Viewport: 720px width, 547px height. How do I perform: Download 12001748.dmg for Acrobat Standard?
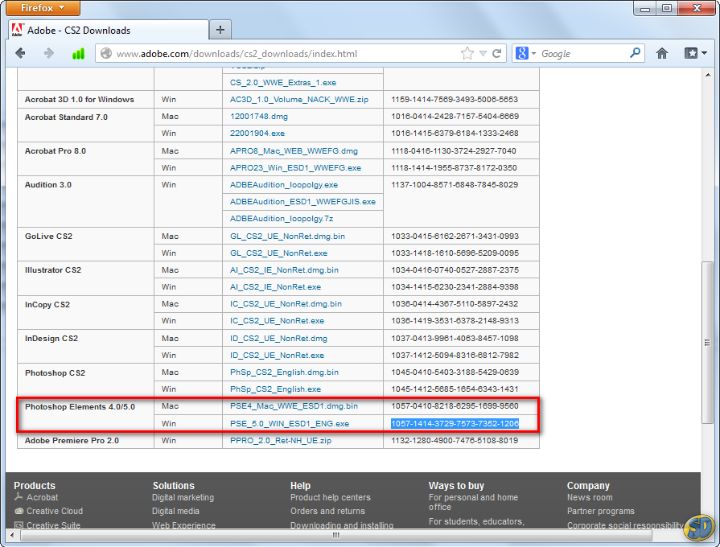259,116
